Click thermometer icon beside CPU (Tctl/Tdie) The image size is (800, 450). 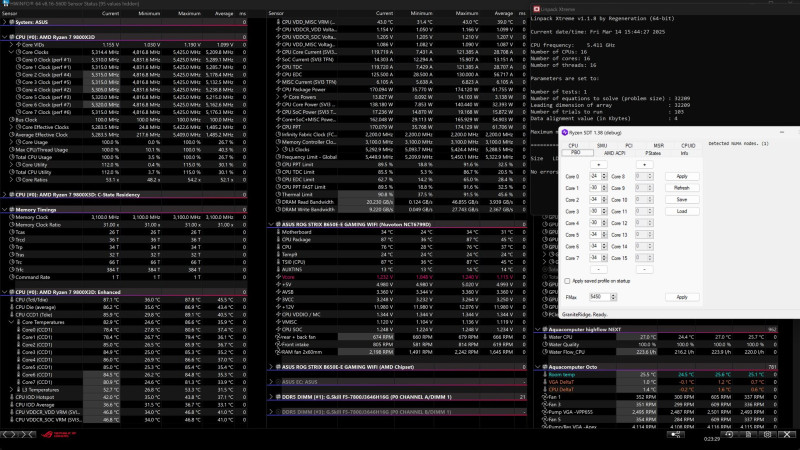12,300
